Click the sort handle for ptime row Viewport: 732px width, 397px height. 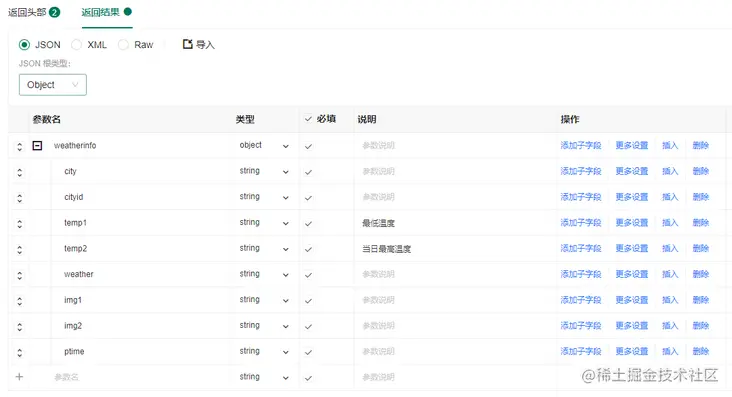click(20, 353)
